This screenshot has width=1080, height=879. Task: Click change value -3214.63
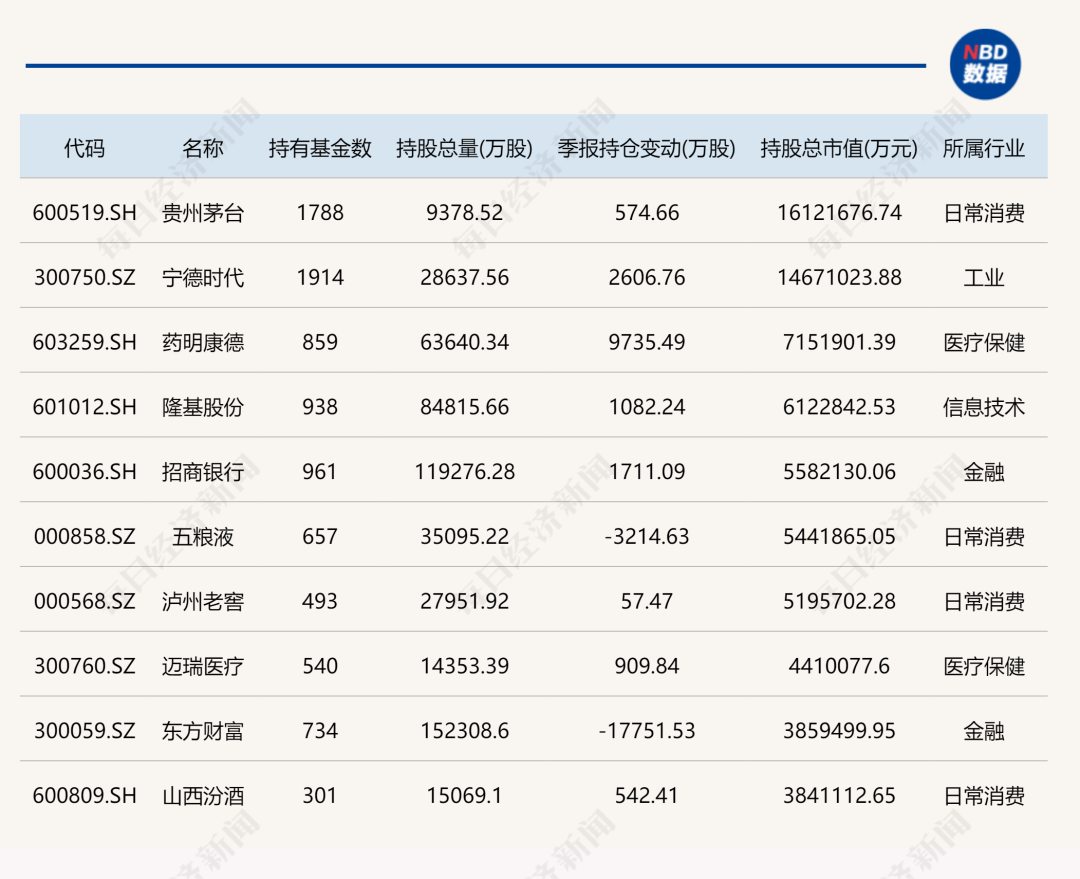646,537
